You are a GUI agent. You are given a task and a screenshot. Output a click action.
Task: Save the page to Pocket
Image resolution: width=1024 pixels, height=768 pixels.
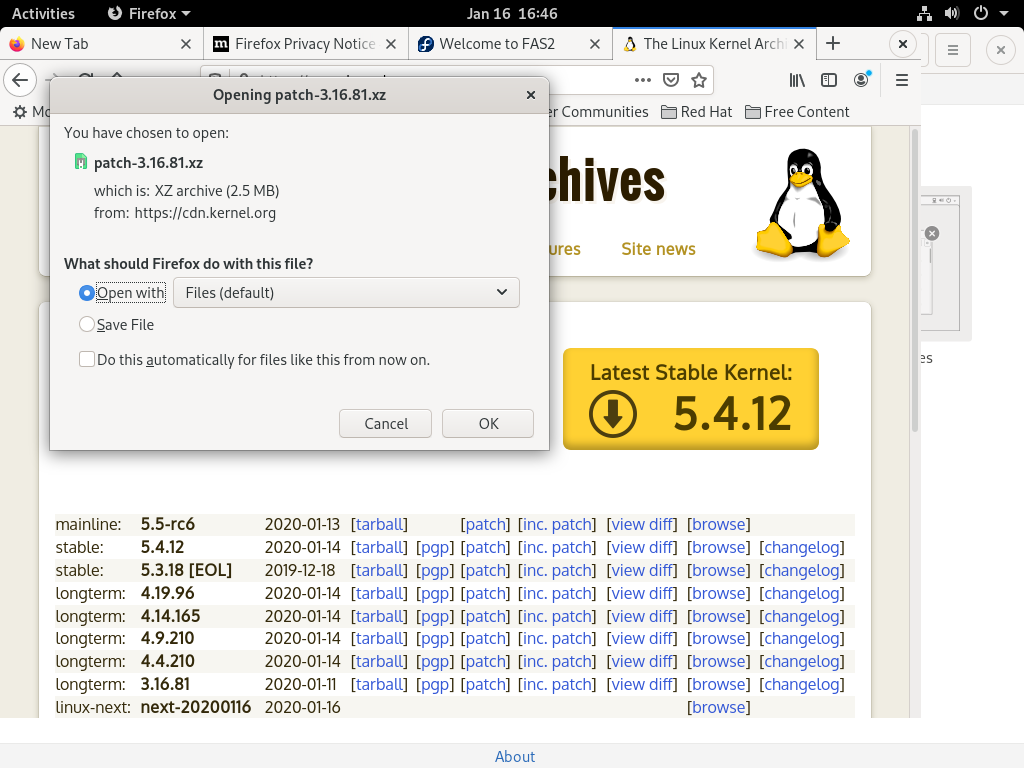(x=671, y=80)
